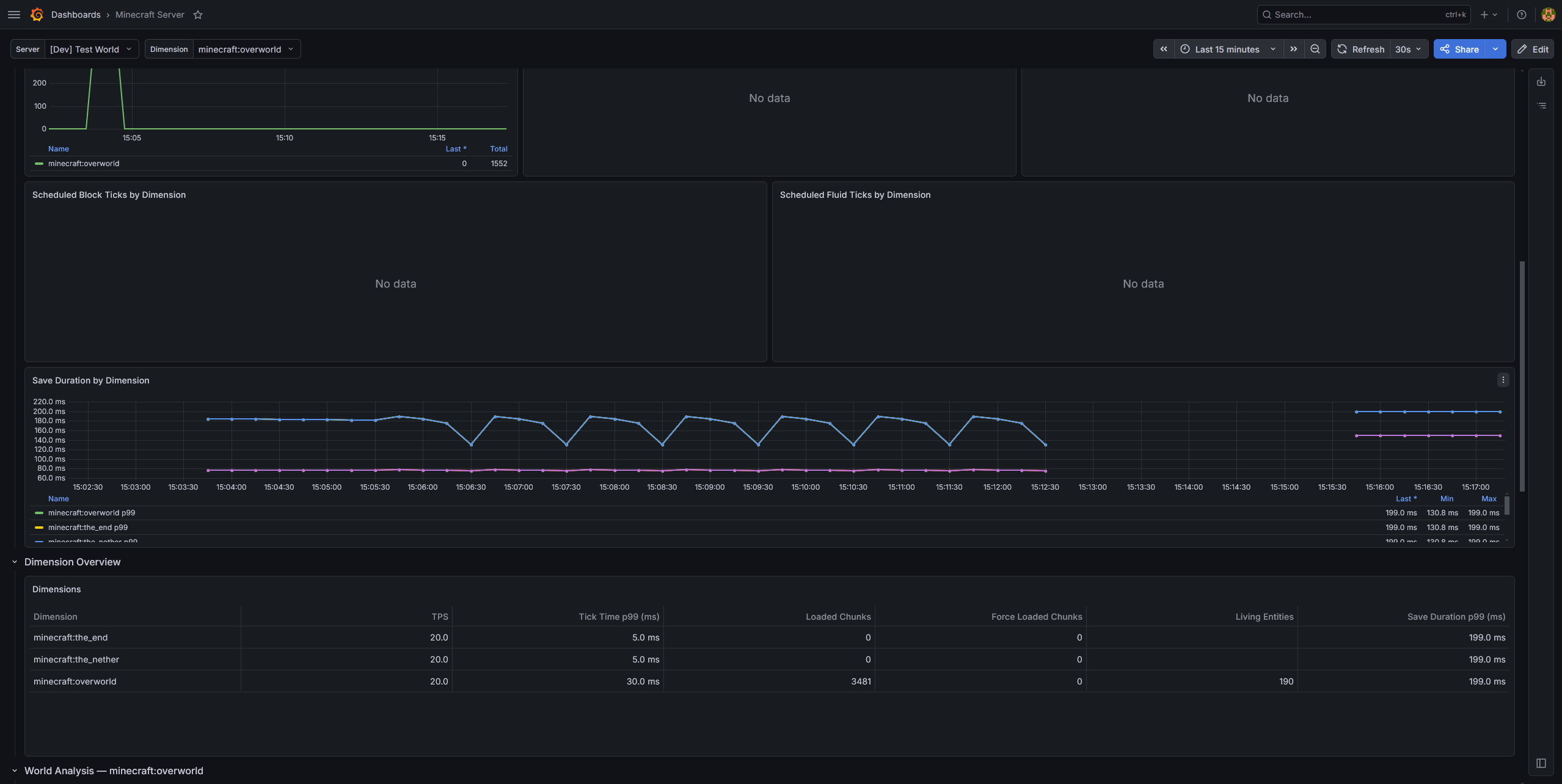
Task: Zoom out the time range
Action: pyautogui.click(x=1315, y=49)
